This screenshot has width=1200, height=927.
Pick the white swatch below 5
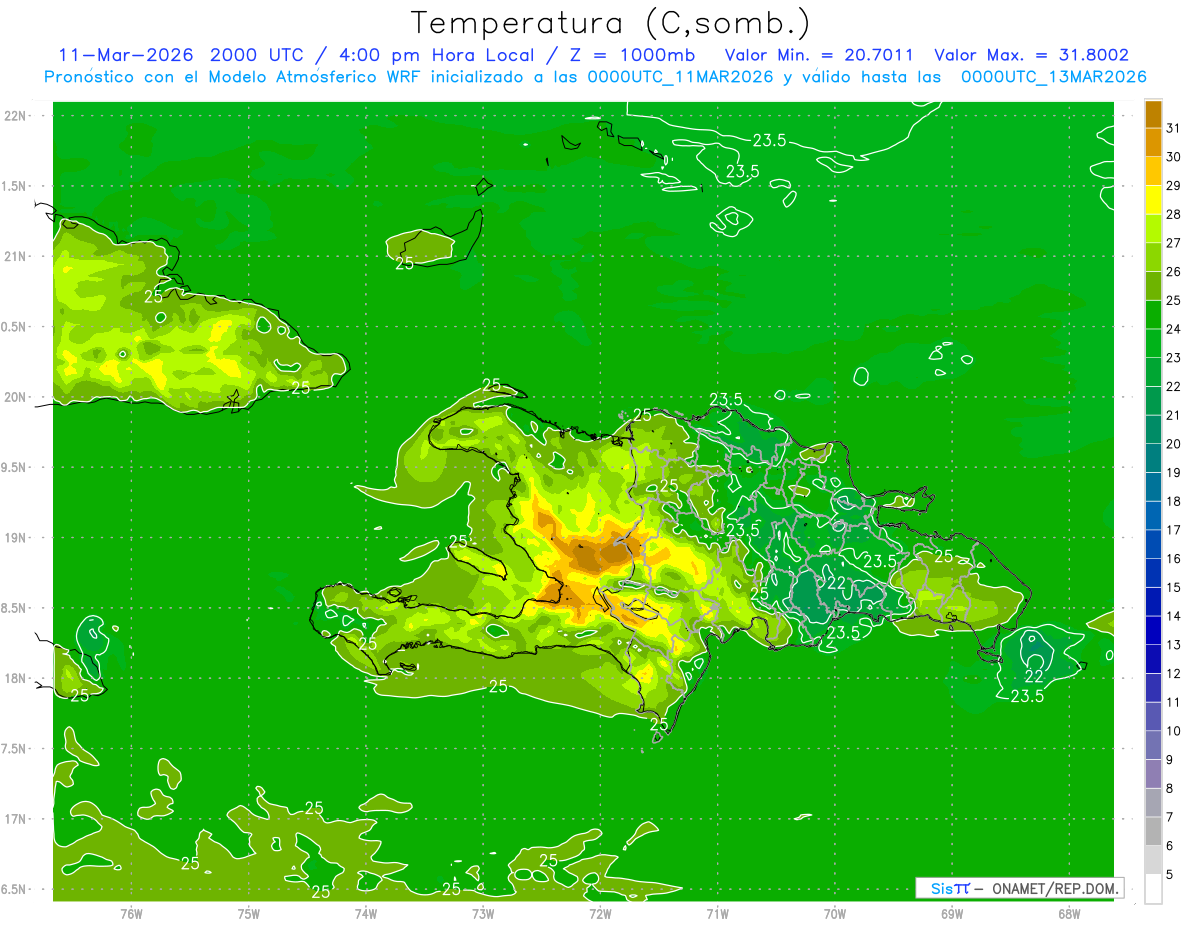point(1153,890)
